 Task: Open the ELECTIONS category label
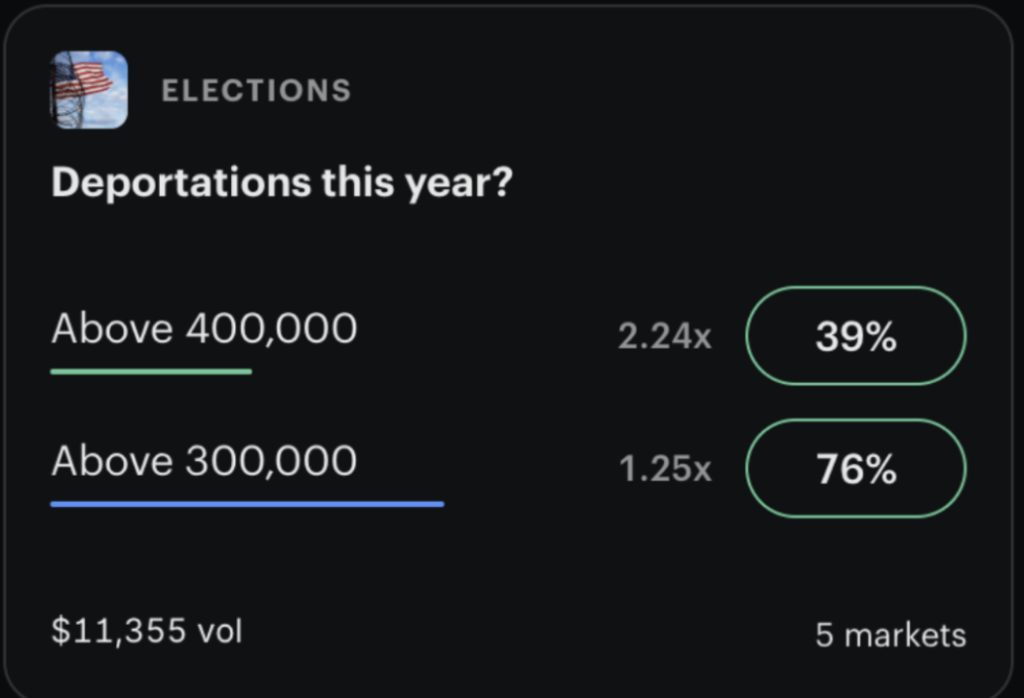point(256,91)
